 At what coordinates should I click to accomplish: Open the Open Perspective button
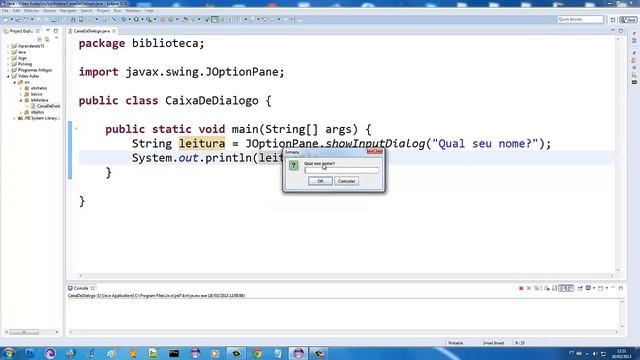click(x=613, y=20)
